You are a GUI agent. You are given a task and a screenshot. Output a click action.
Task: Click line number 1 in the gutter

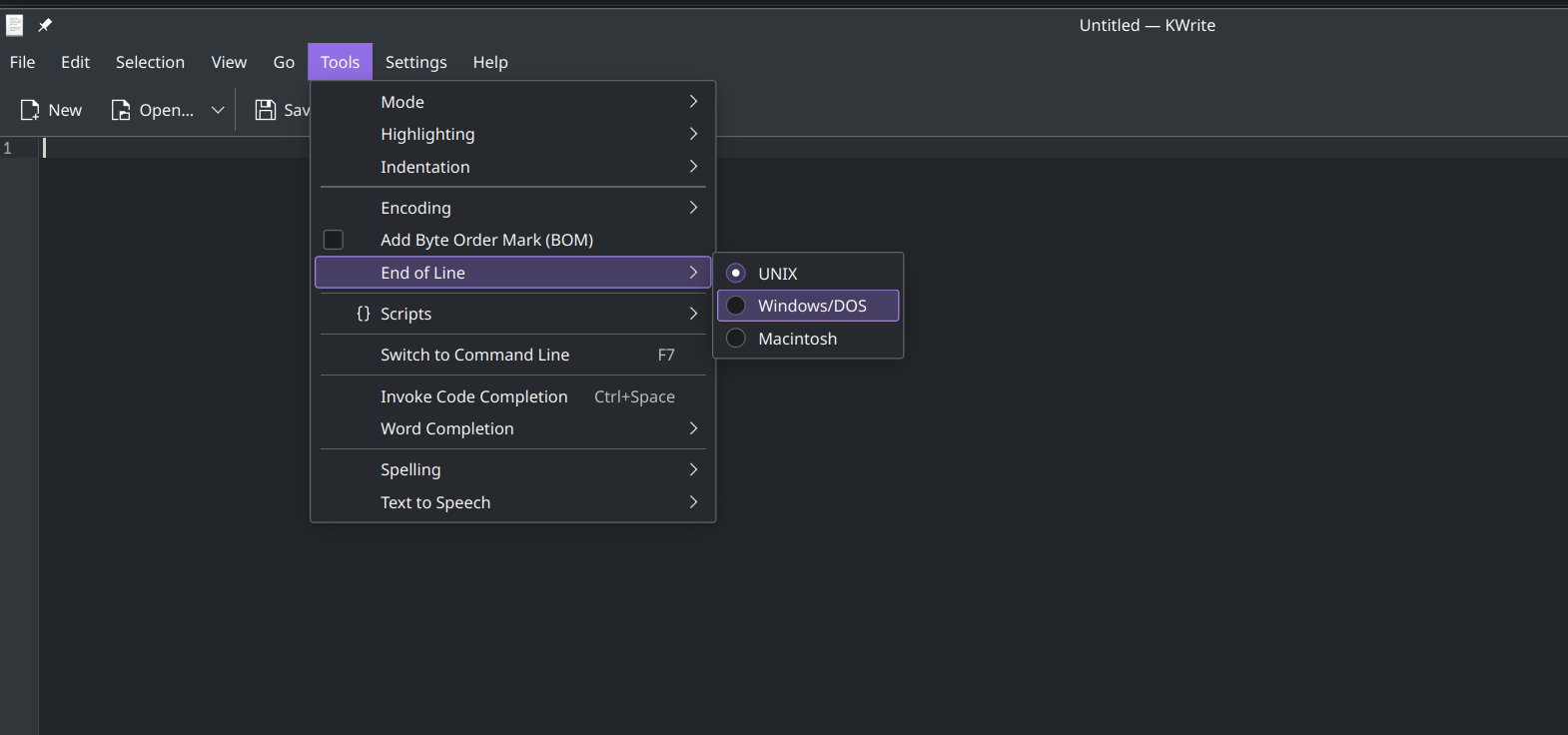tap(8, 148)
